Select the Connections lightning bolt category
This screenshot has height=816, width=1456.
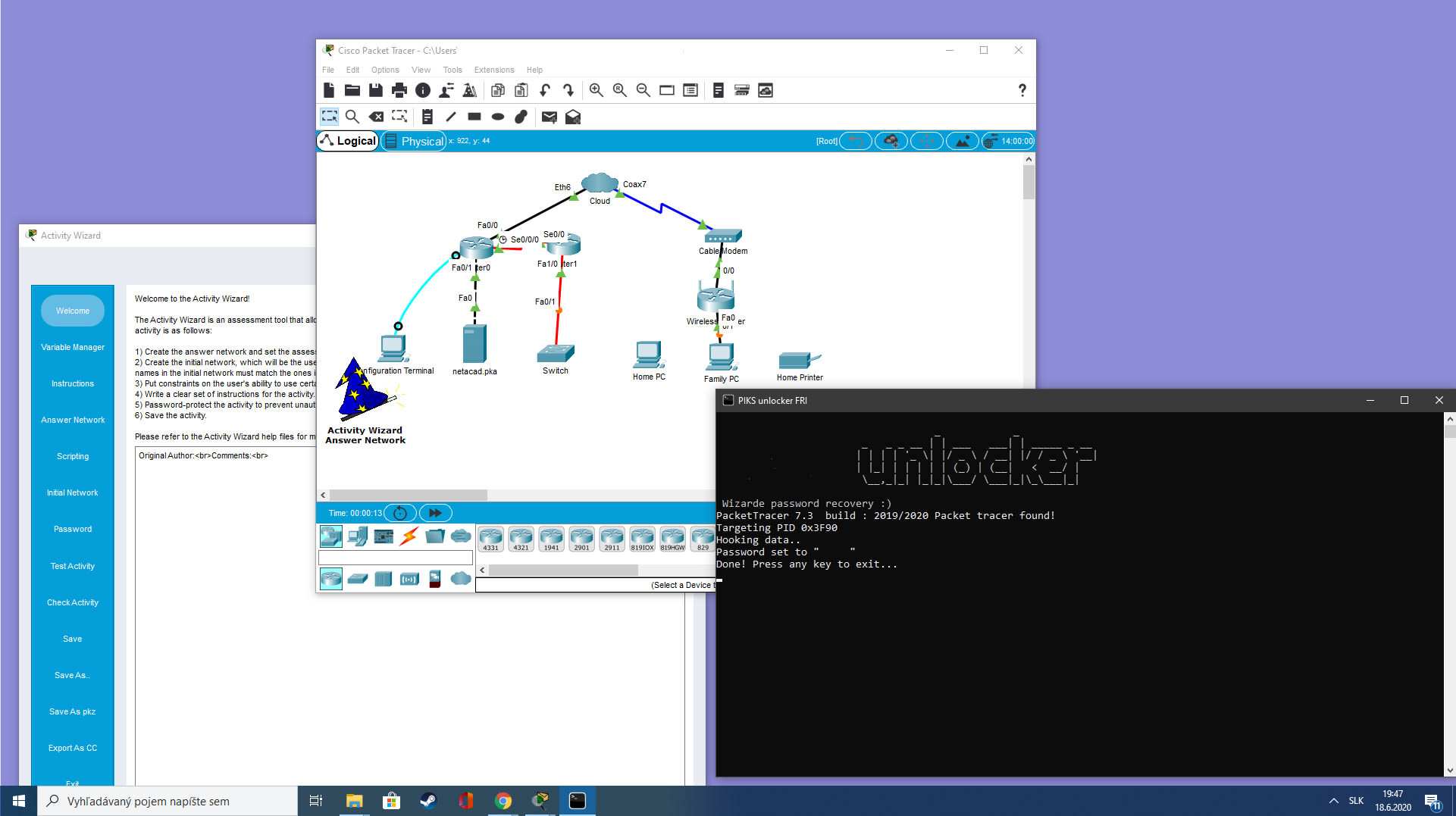[409, 536]
